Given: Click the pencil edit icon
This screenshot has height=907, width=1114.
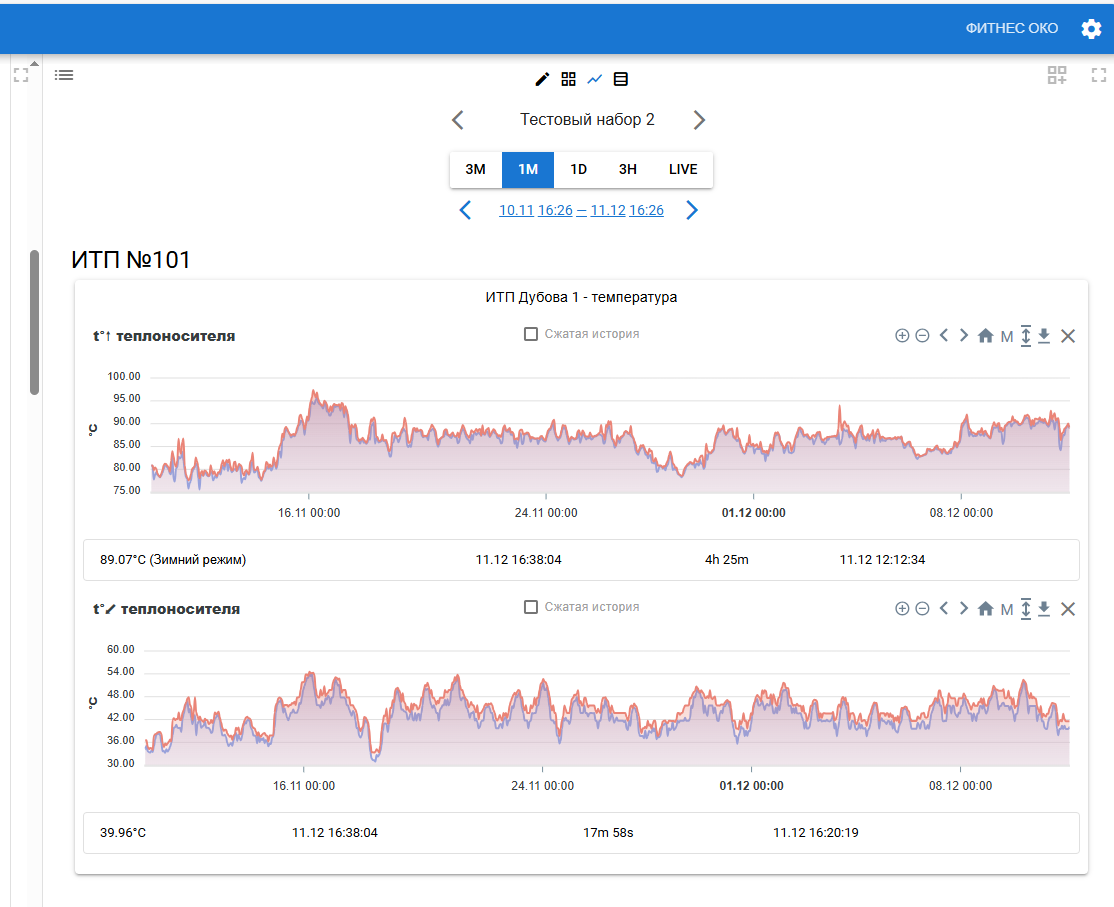Looking at the screenshot, I should point(542,79).
